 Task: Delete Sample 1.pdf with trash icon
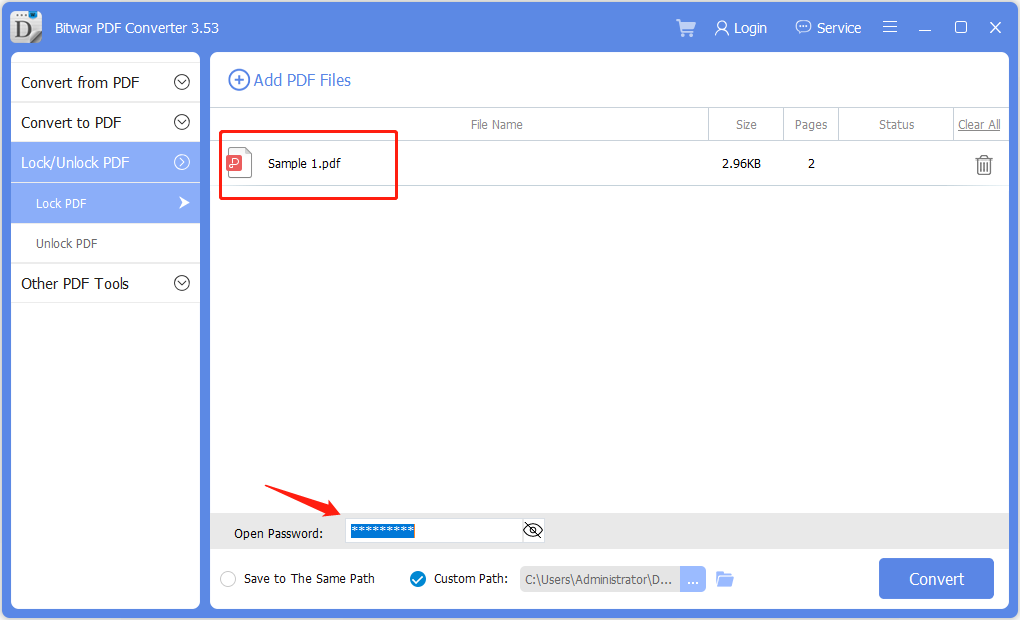click(x=984, y=165)
